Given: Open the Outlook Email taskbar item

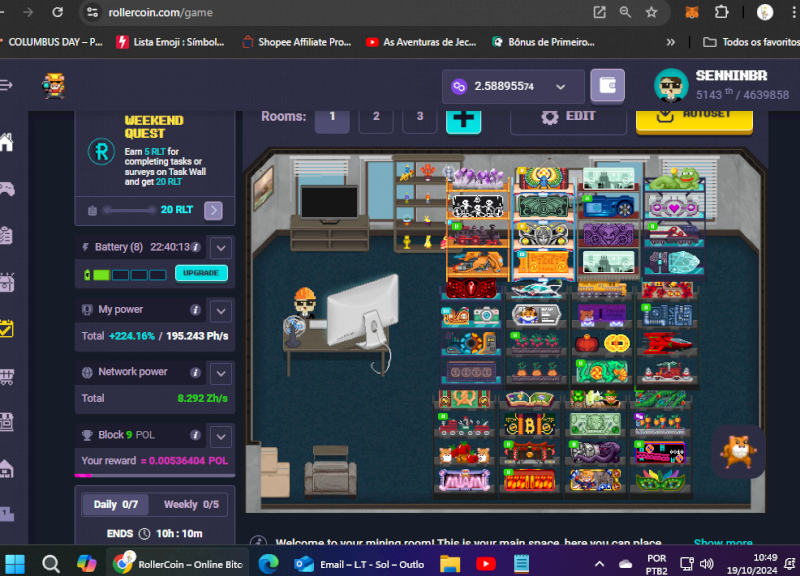Looking at the screenshot, I should pyautogui.click(x=360, y=564).
